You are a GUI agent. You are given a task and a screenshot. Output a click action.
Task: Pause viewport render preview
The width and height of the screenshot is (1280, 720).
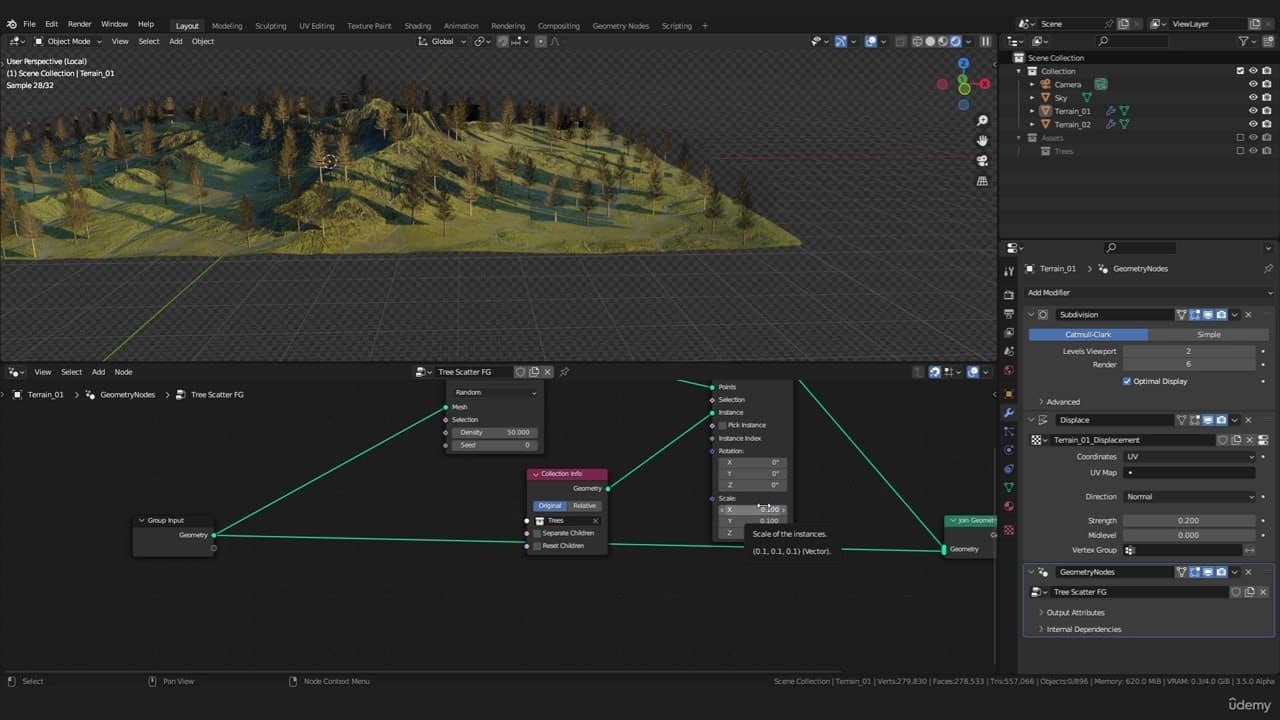click(x=985, y=41)
